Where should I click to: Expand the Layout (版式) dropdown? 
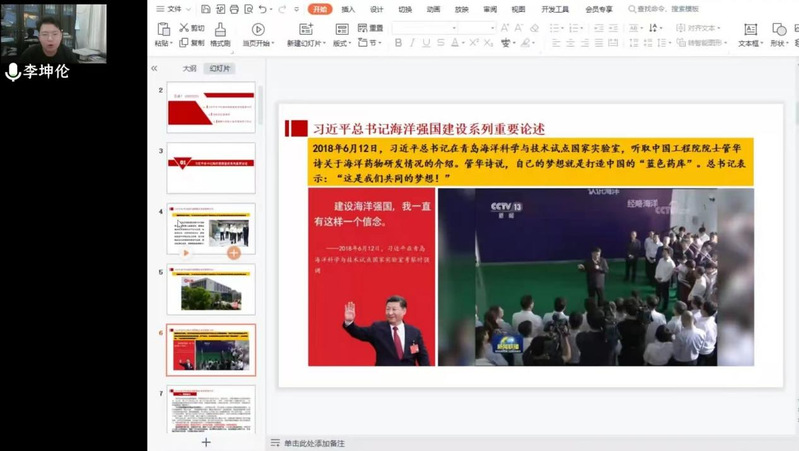[342, 43]
